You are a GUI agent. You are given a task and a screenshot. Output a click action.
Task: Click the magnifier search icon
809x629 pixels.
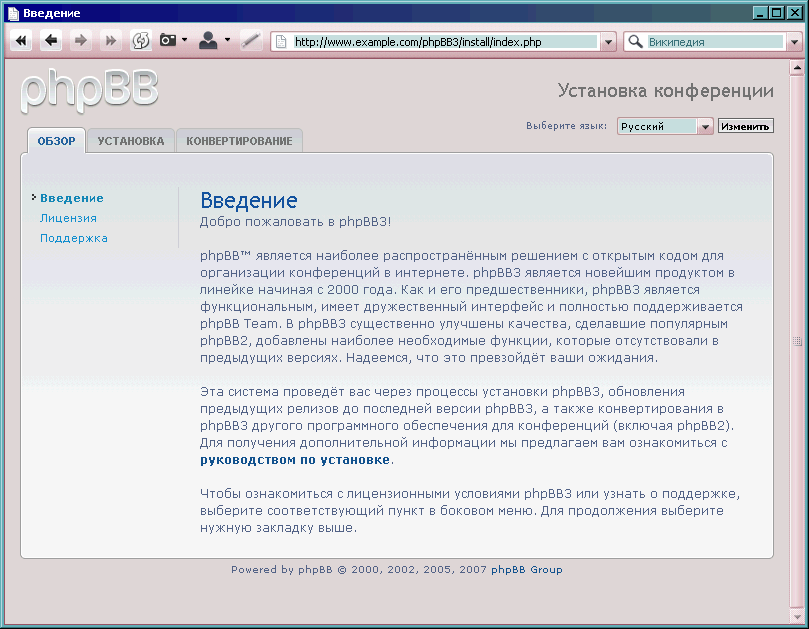tap(636, 41)
